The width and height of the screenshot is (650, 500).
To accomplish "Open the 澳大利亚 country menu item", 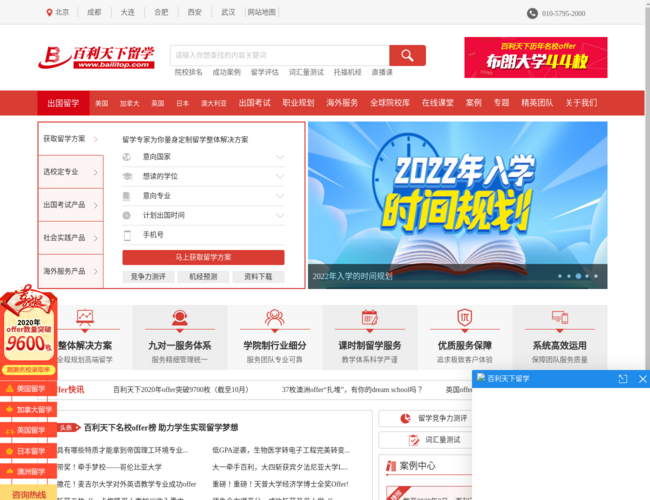I will pyautogui.click(x=213, y=103).
